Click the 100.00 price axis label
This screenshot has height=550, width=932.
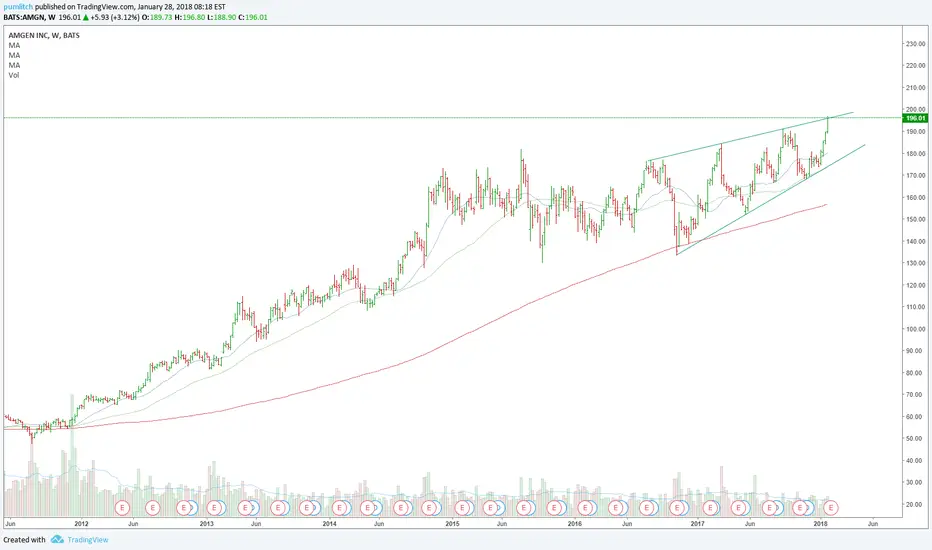click(x=916, y=329)
